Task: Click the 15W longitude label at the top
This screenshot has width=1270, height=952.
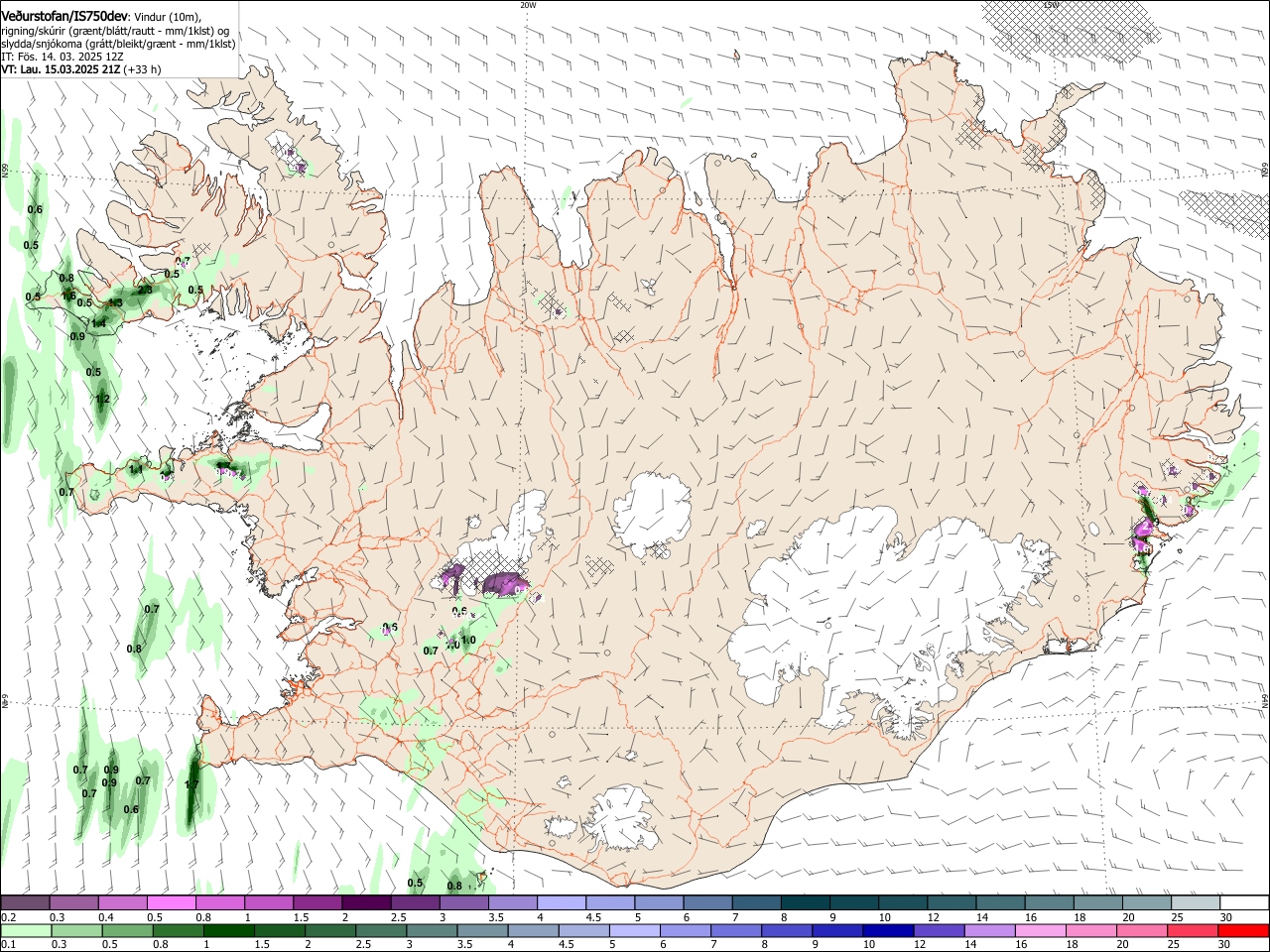Action: coord(1051,5)
